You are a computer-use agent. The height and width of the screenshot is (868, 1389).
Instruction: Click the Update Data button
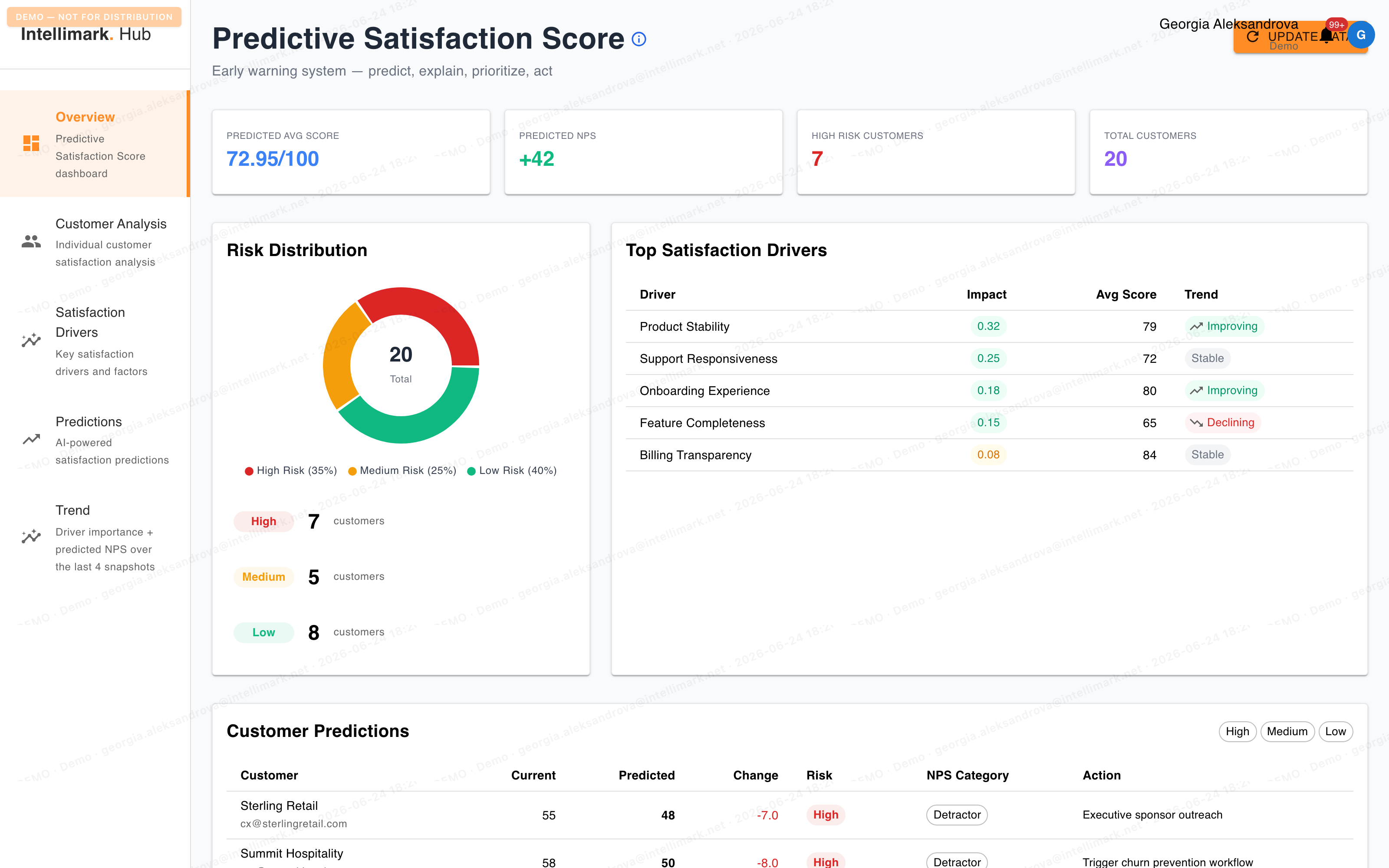(1300, 37)
